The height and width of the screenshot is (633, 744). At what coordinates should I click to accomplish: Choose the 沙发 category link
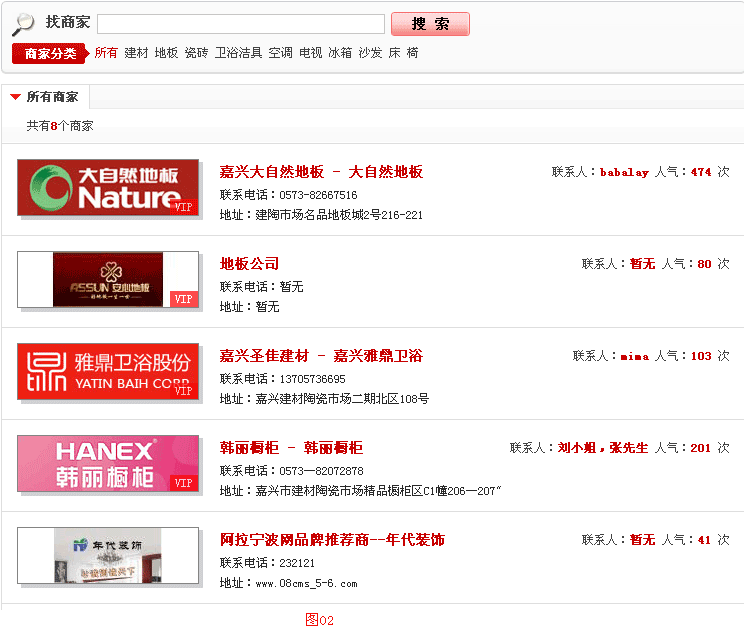coord(370,53)
